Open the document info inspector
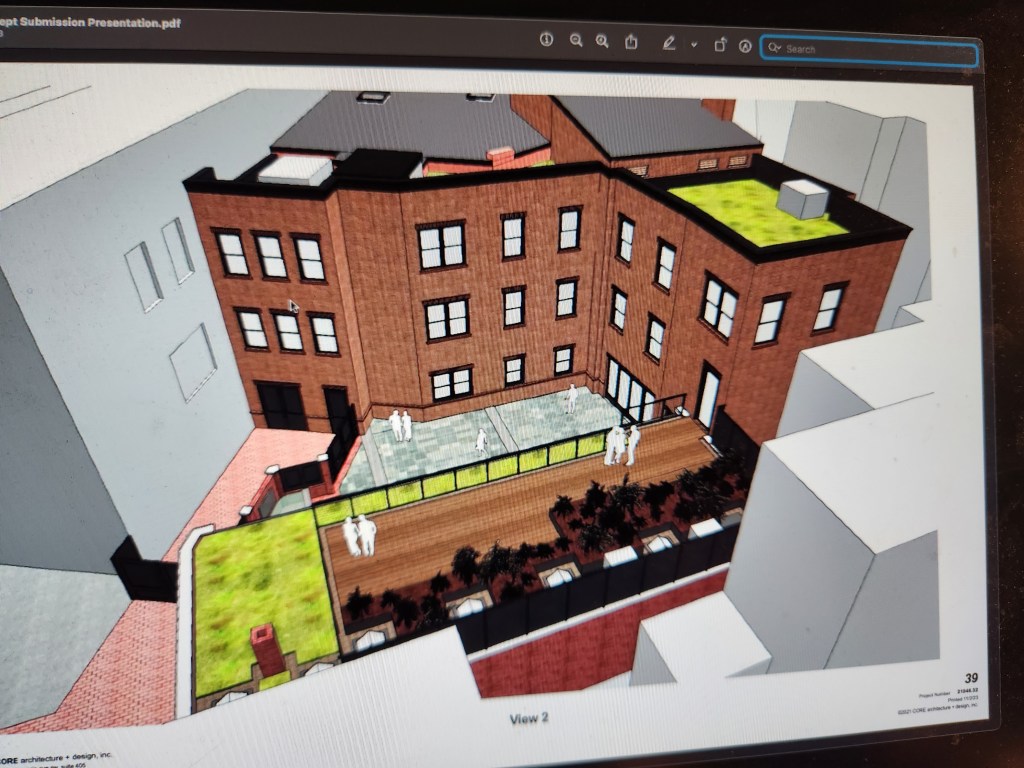1024x768 pixels. [x=546, y=39]
